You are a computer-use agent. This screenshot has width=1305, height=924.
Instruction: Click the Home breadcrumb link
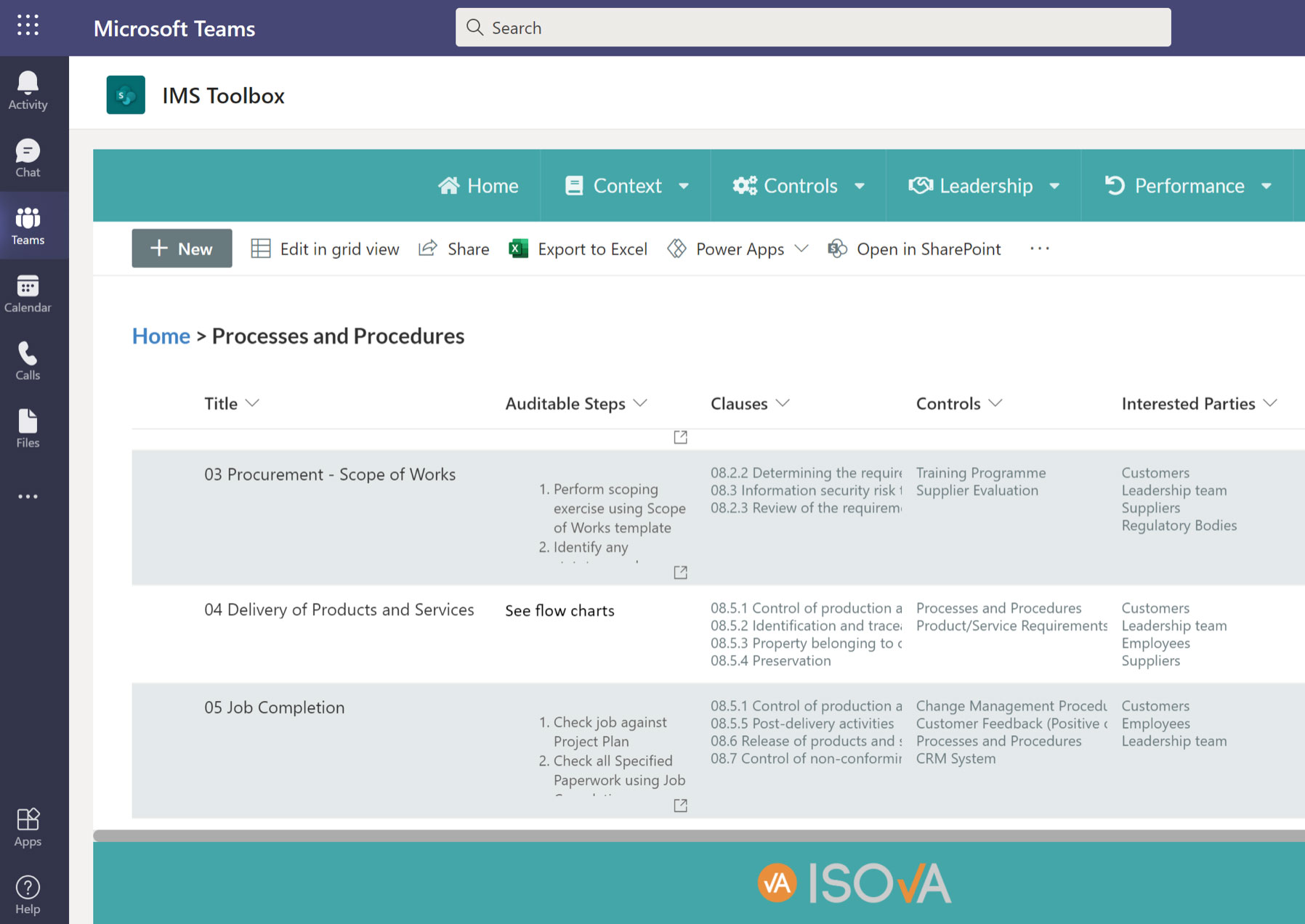coord(161,336)
